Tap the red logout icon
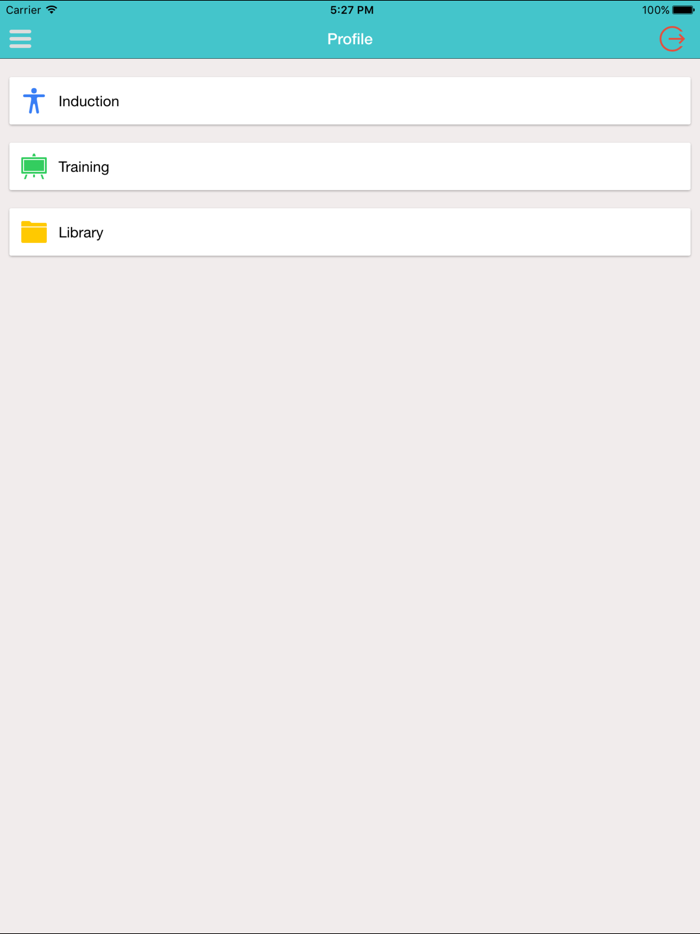The height and width of the screenshot is (934, 700). point(672,39)
